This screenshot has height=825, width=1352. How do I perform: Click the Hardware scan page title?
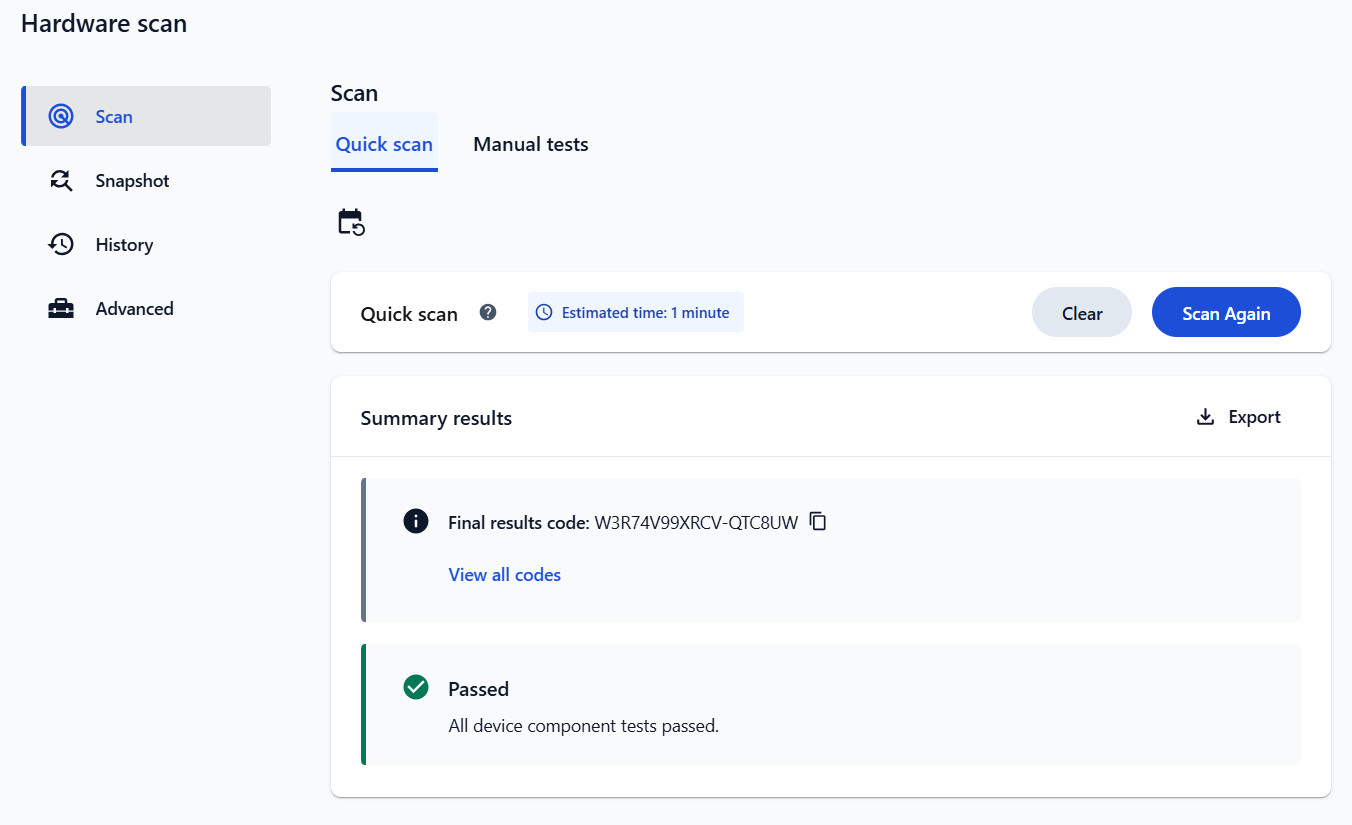(x=104, y=24)
